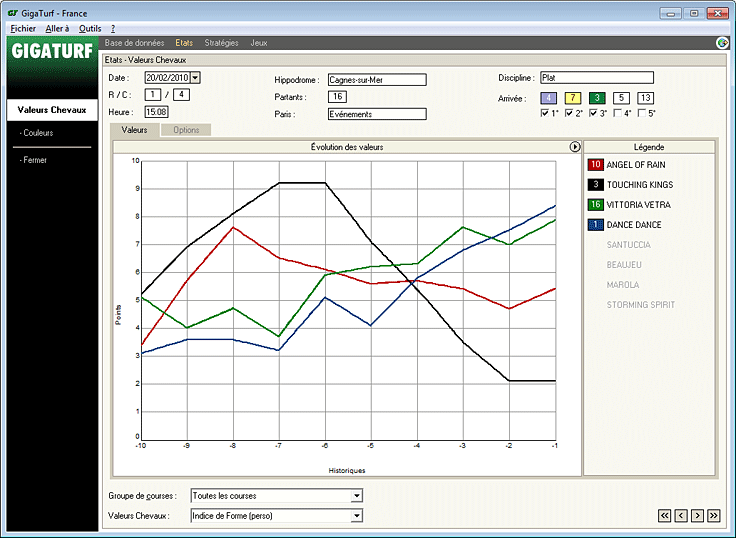Click the black 3 swatch for Touching Kings
The width and height of the screenshot is (736, 538).
[595, 184]
